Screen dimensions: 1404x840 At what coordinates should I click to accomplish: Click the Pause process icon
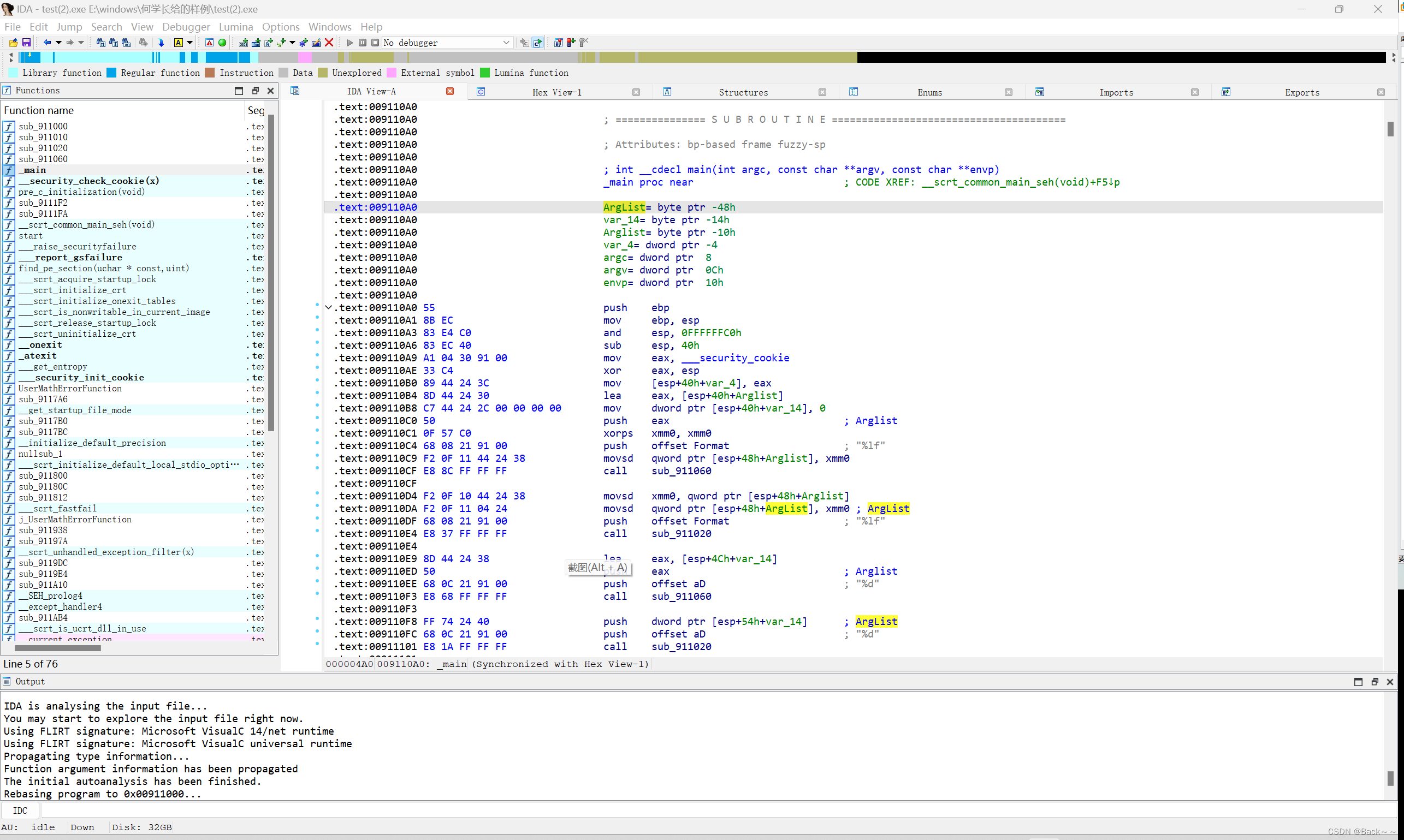(x=363, y=43)
